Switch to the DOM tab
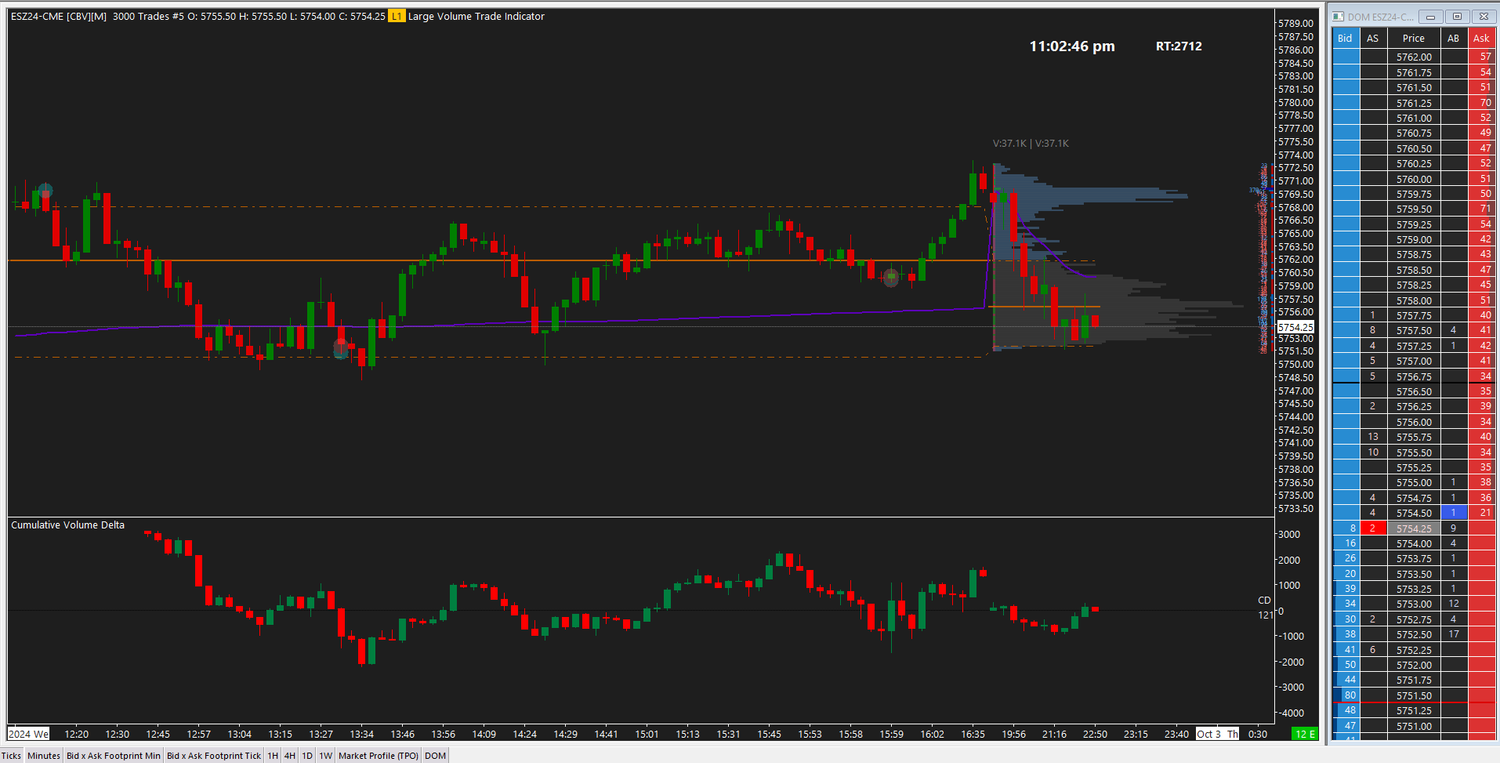 point(434,755)
